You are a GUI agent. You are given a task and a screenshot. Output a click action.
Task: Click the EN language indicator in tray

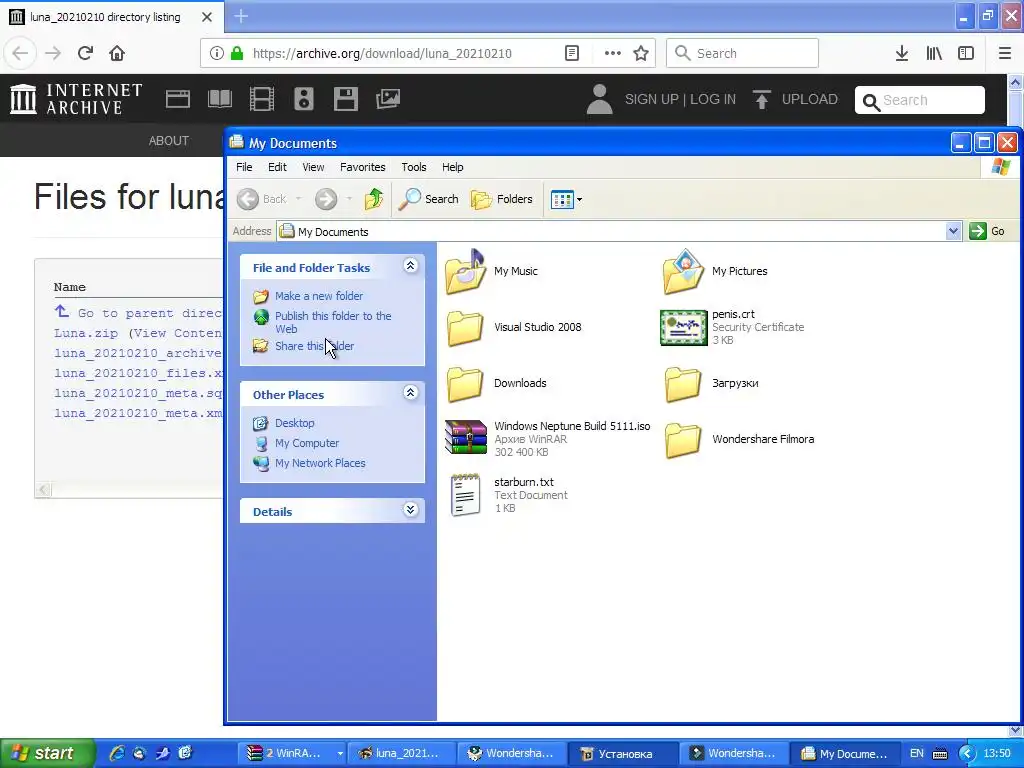pyautogui.click(x=917, y=754)
